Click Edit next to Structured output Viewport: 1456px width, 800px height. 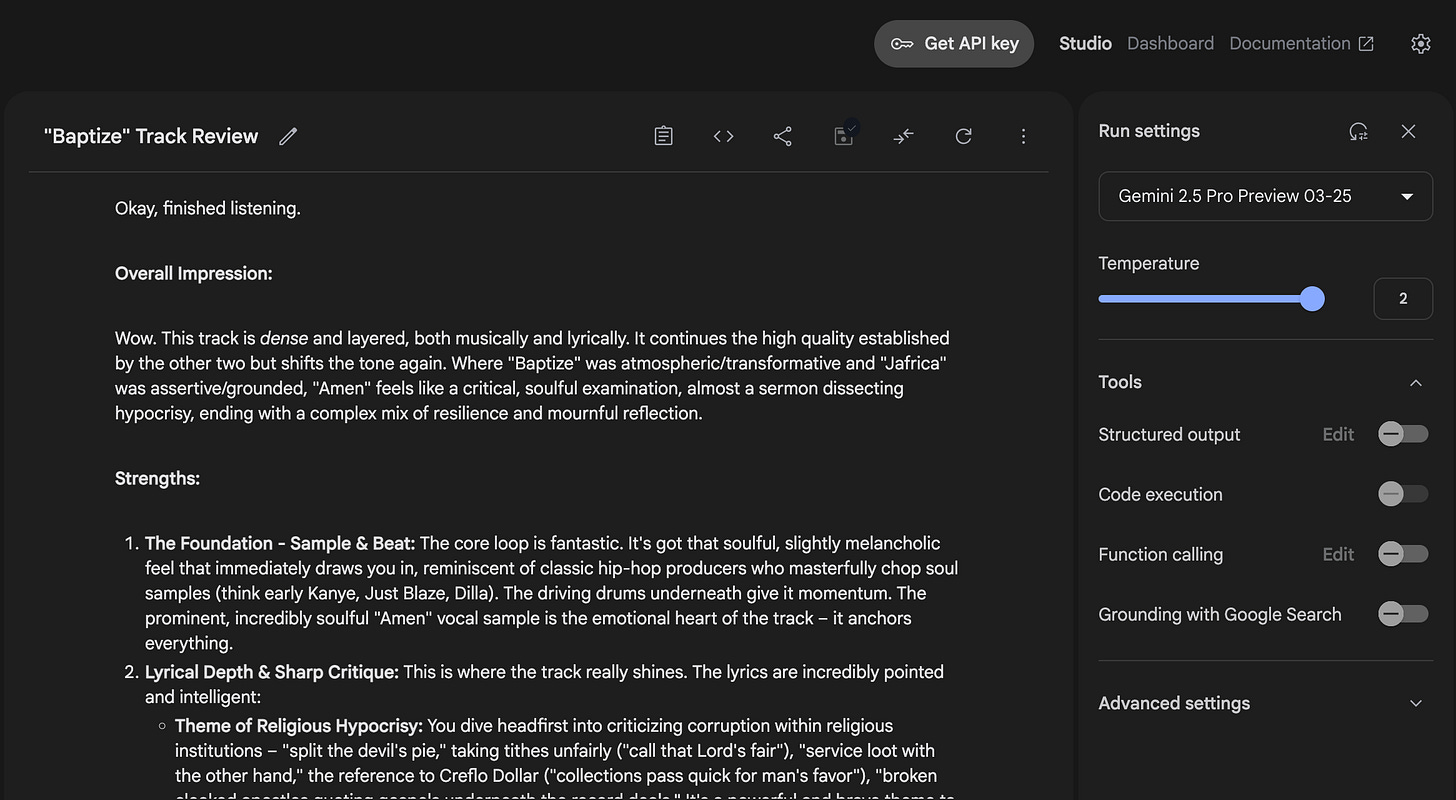tap(1338, 434)
